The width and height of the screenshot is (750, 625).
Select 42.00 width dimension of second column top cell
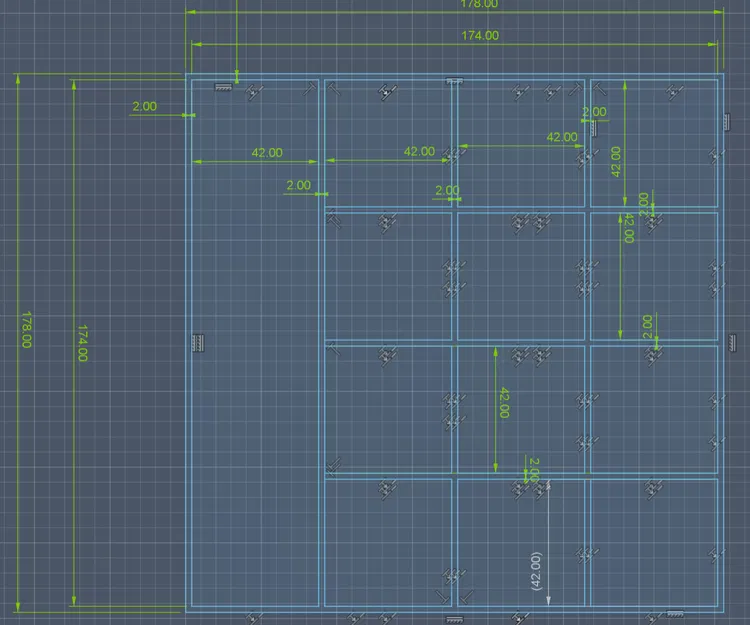coord(419,152)
